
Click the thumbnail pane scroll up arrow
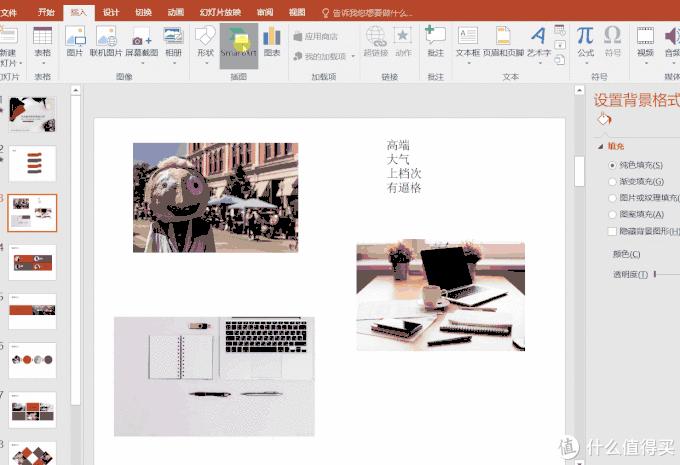(75, 90)
